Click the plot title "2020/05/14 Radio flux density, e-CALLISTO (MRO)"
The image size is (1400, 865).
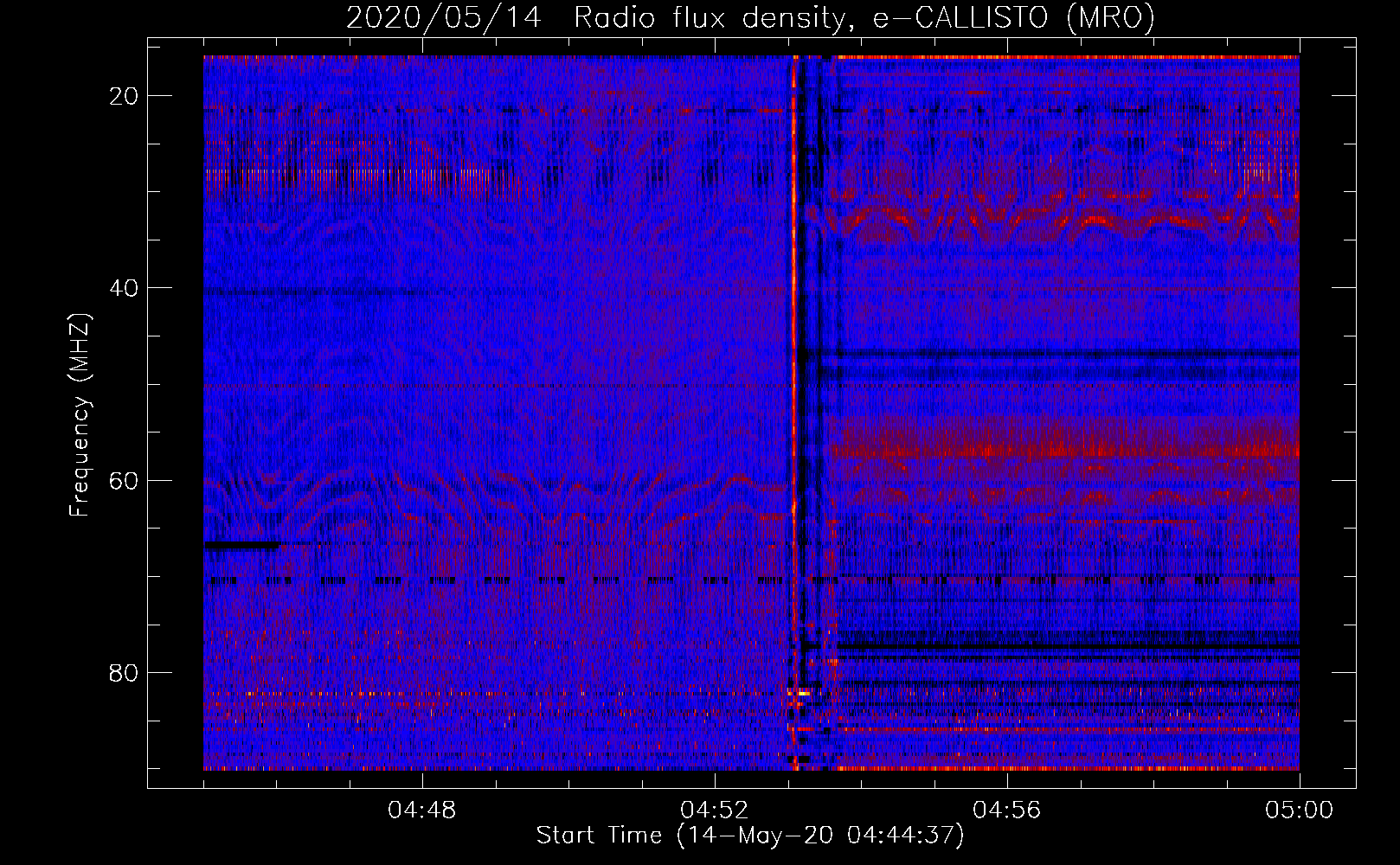[x=750, y=17]
